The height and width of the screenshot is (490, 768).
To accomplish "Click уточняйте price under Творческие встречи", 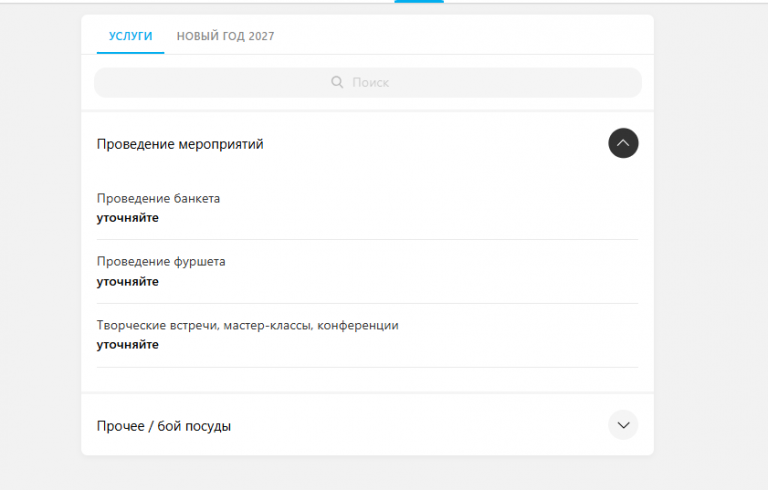I will click(x=128, y=345).
